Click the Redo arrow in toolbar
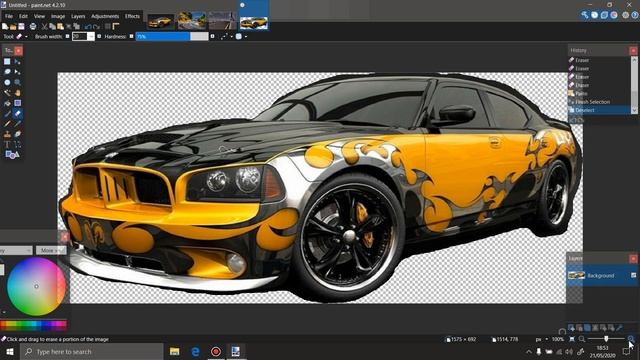The image size is (640, 360). [97, 27]
